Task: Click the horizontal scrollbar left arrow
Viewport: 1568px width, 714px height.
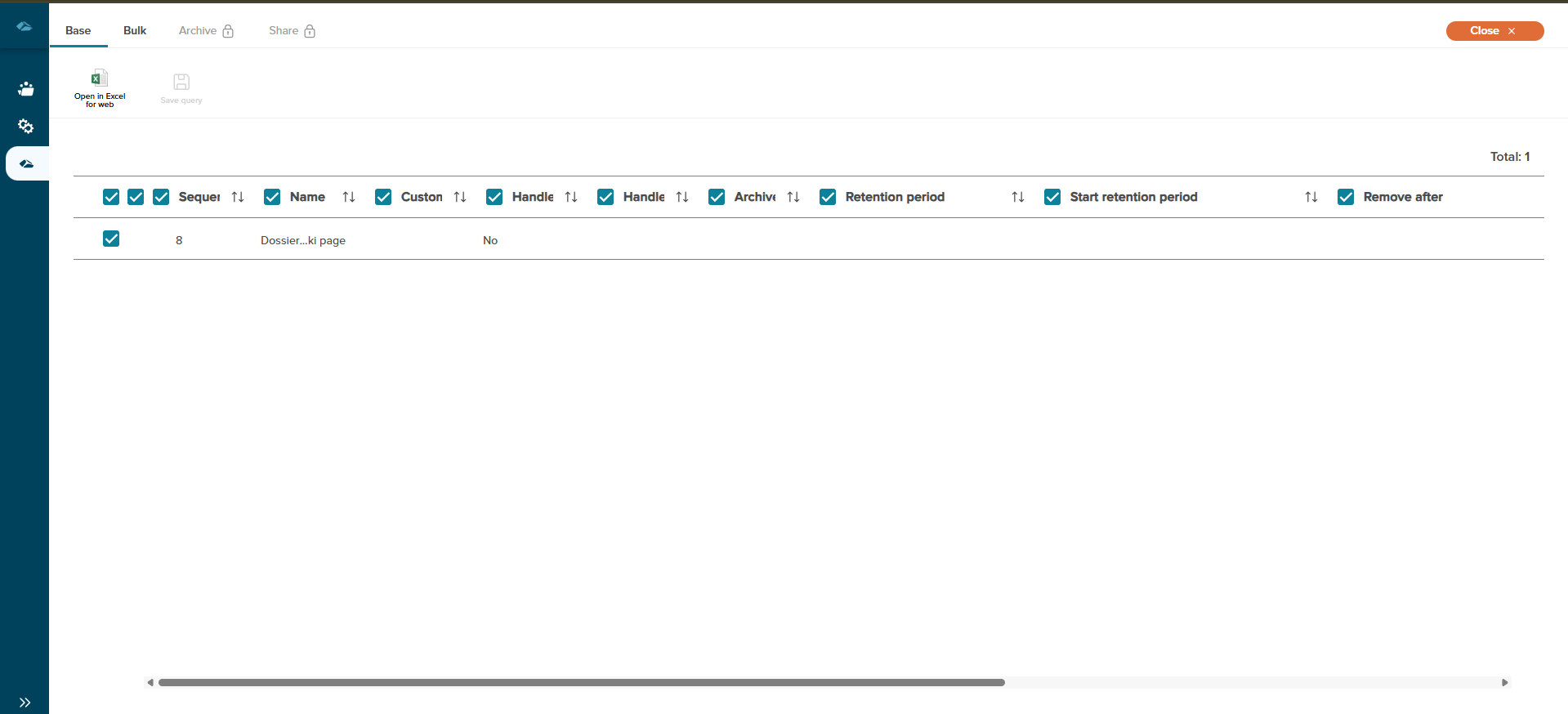Action: (x=150, y=682)
